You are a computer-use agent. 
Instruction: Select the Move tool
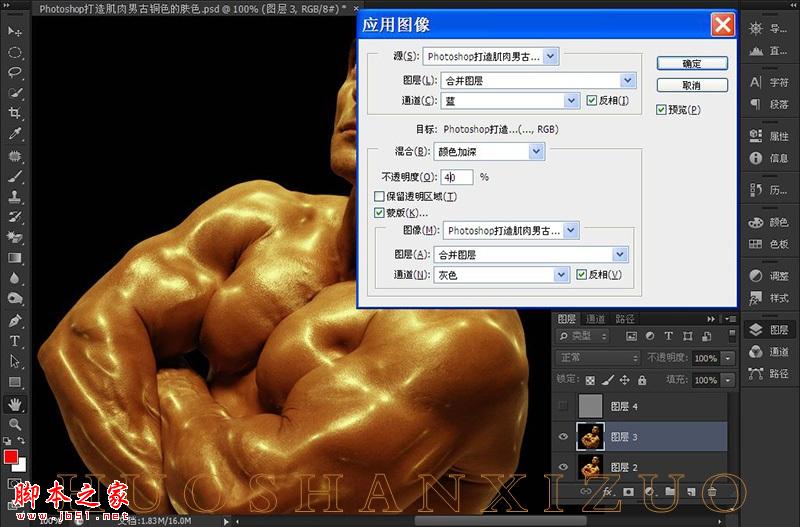tap(15, 32)
